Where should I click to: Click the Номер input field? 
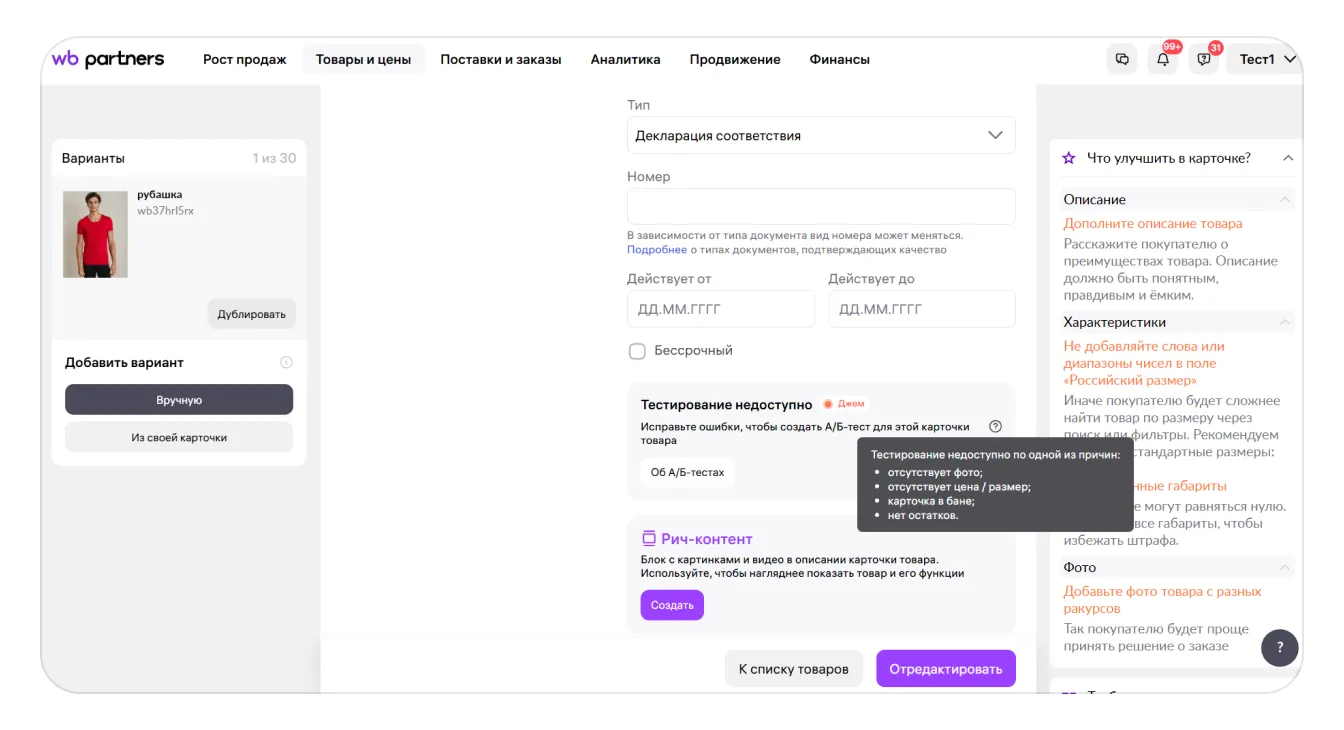coord(820,207)
